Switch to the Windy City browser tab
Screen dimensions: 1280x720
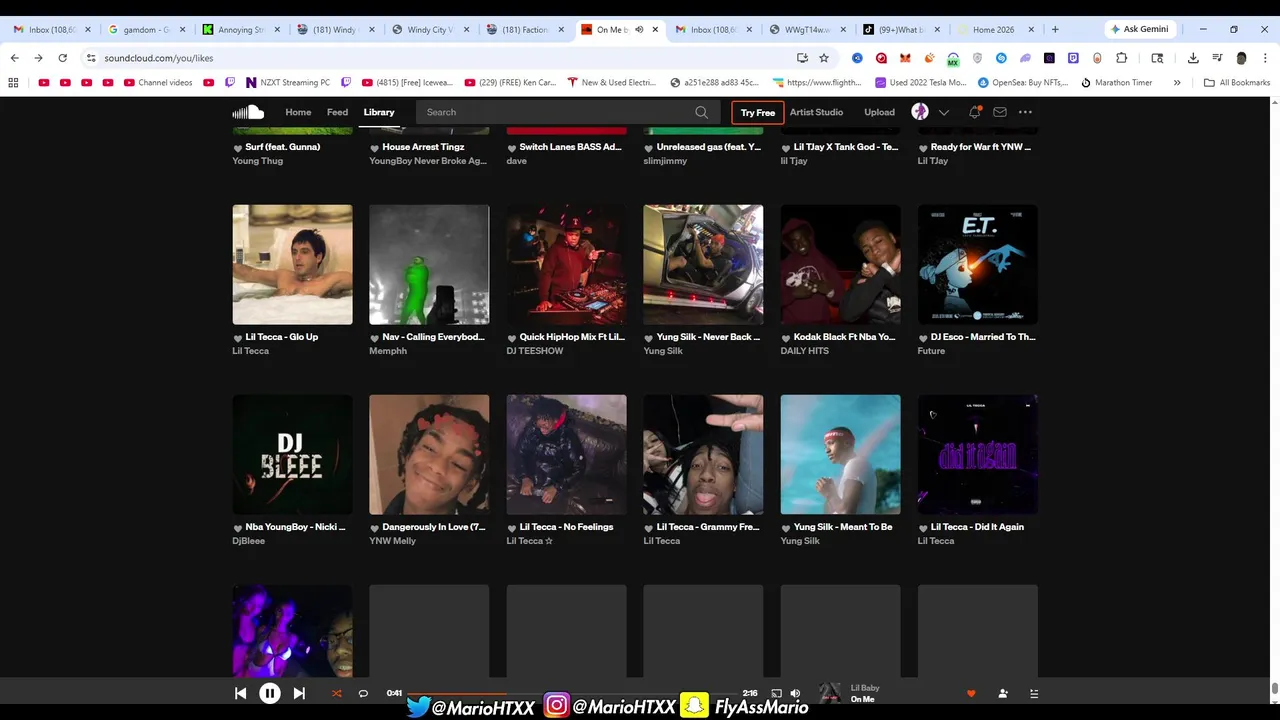point(430,29)
